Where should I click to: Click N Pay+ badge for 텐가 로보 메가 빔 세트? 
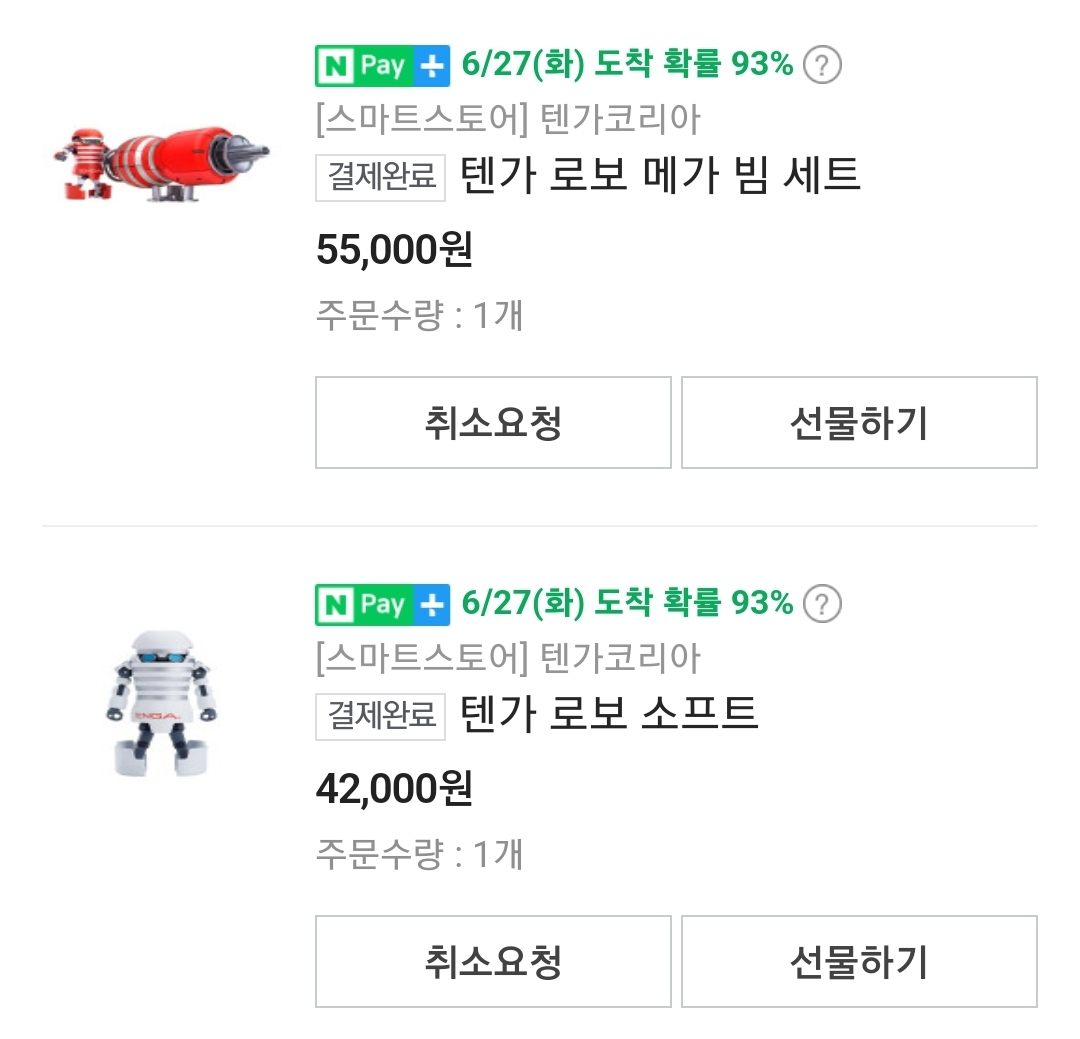(x=382, y=66)
